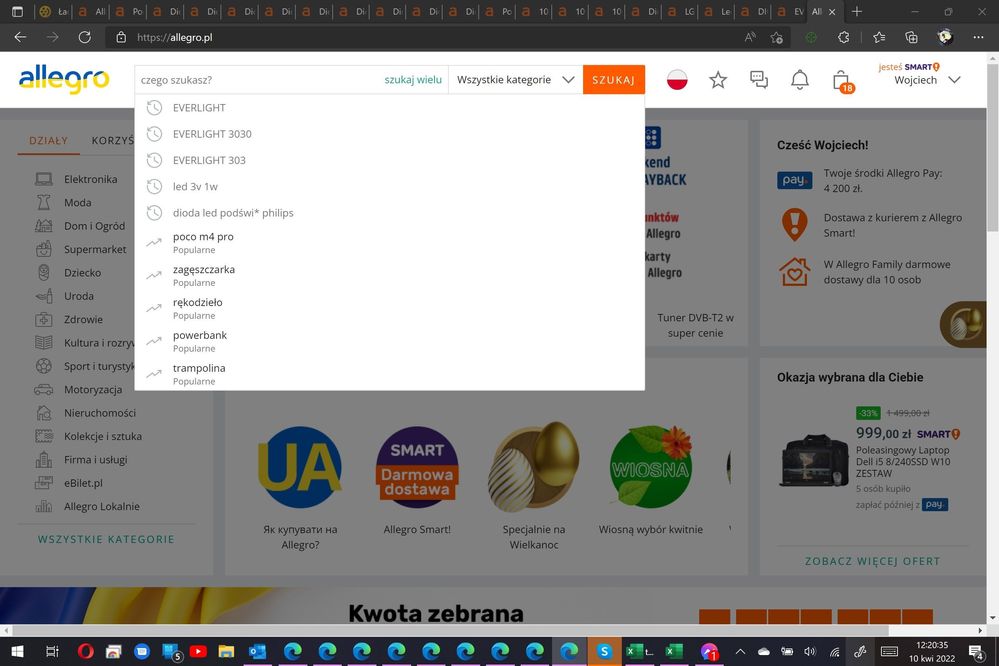Image resolution: width=999 pixels, height=666 pixels.
Task: Open favorites star icon in Allegro header
Action: 718,80
